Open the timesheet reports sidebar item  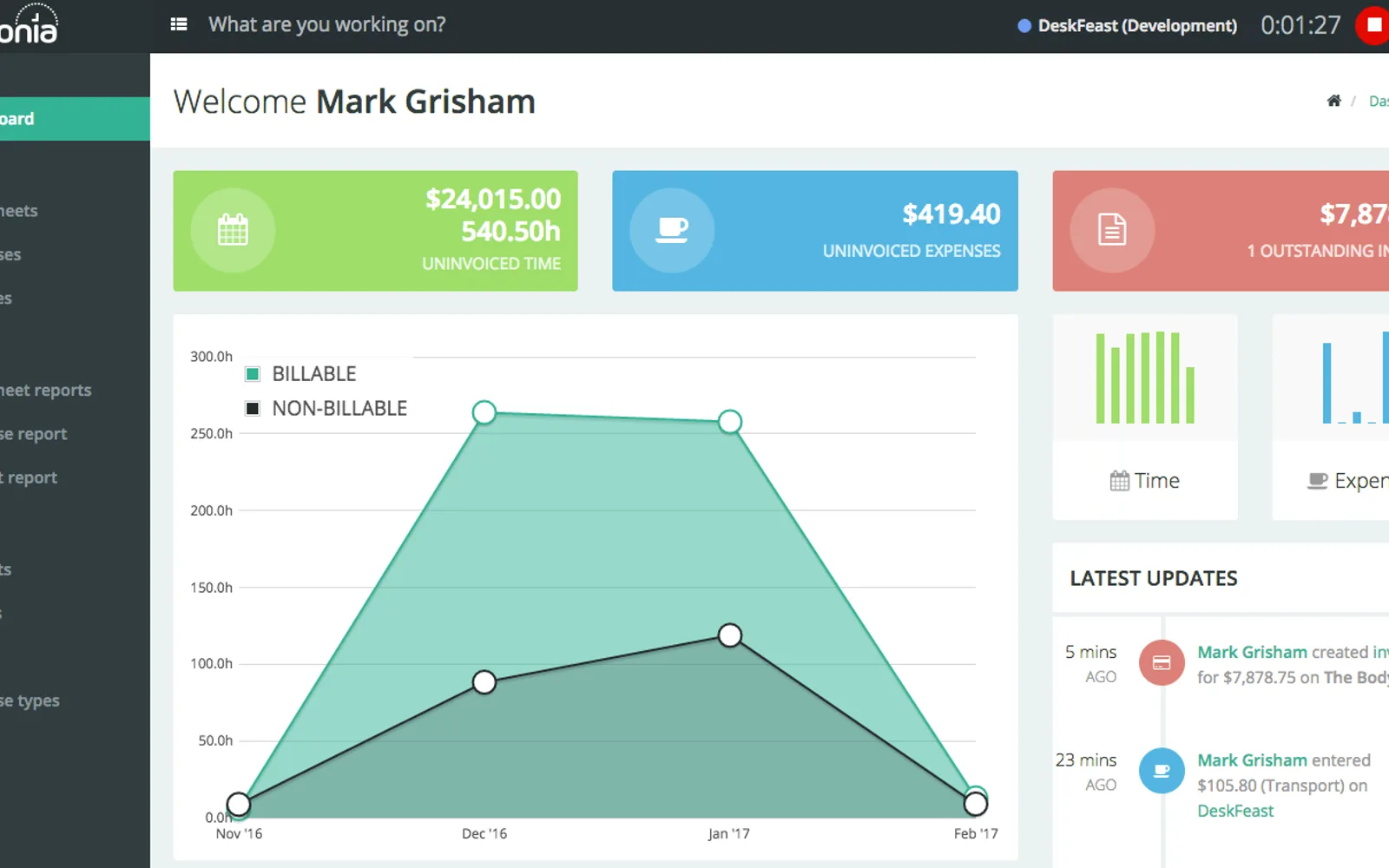pyautogui.click(x=46, y=391)
